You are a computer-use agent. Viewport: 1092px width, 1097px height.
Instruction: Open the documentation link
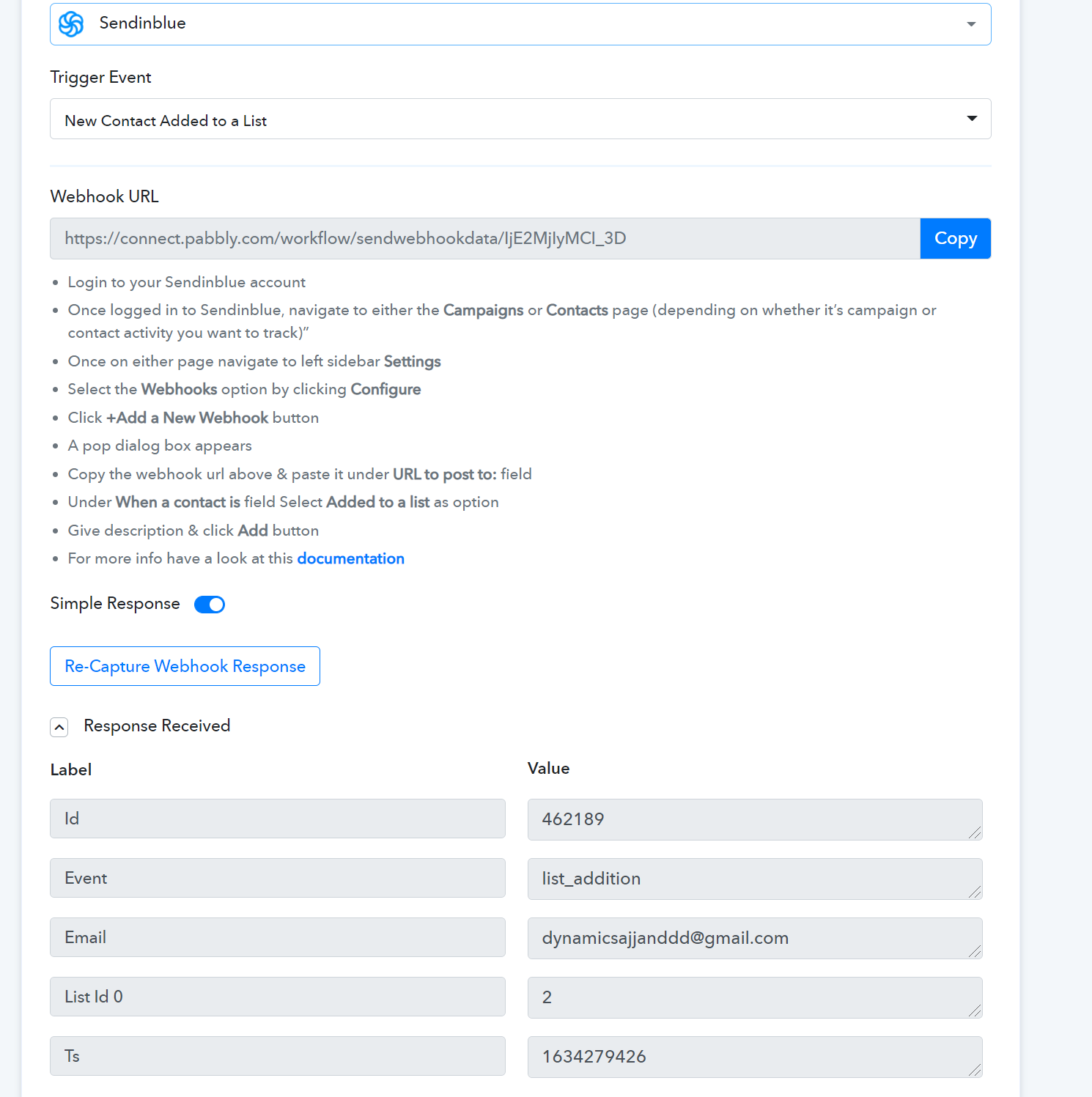pyautogui.click(x=350, y=558)
